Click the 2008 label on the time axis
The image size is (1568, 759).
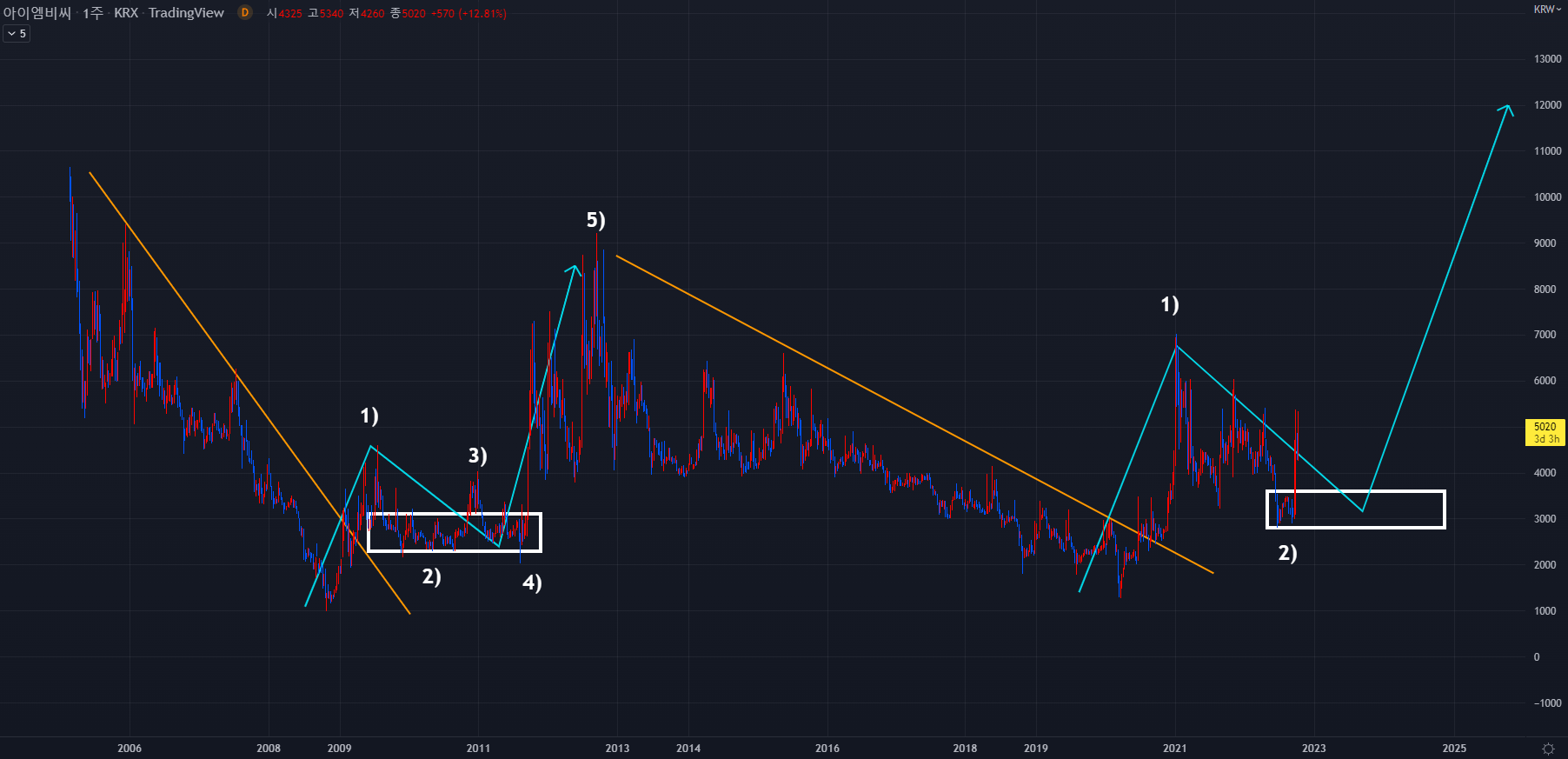(269, 749)
